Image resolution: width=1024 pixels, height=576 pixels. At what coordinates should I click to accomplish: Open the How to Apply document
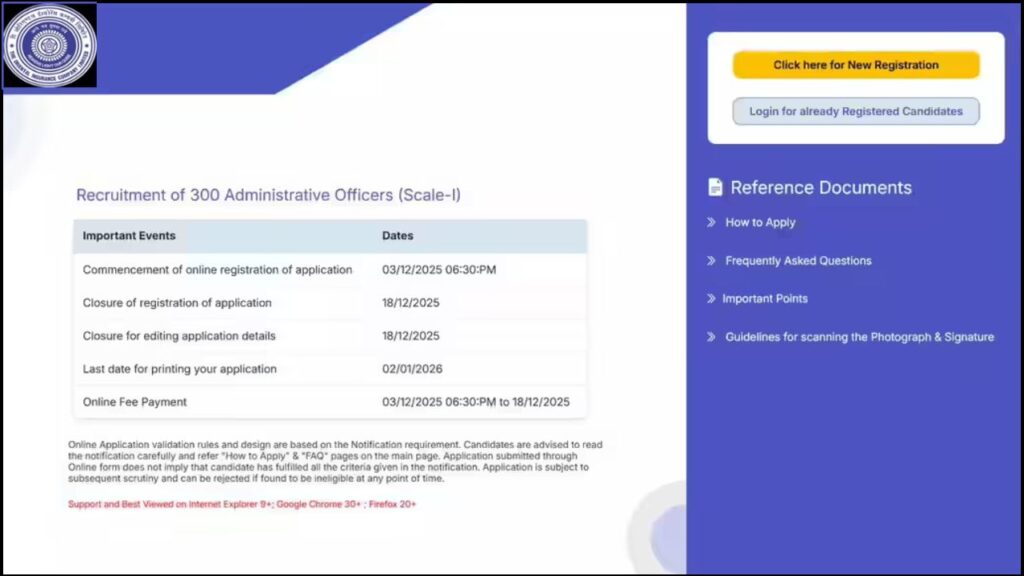(760, 222)
